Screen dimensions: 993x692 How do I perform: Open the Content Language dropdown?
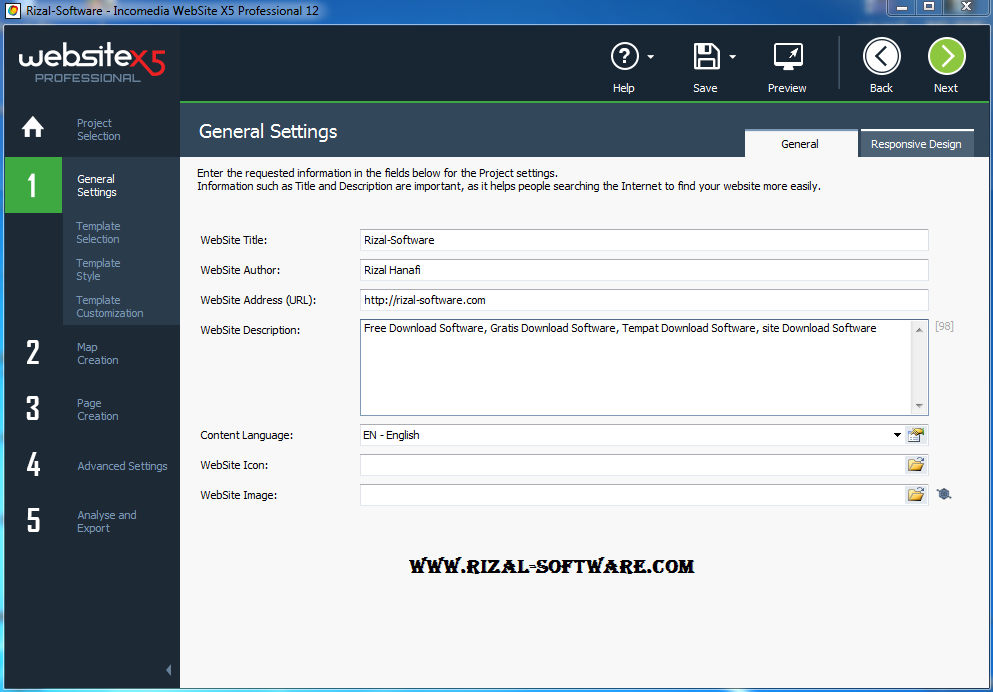(x=897, y=435)
